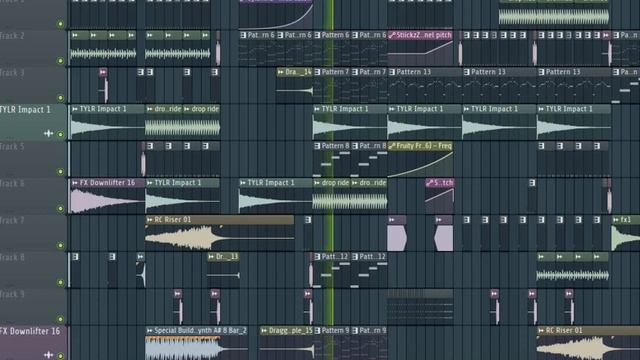This screenshot has height=360, width=640.
Task: Click the audio icon on Track 6's FX Downlifter 16 clip
Action: coord(75,183)
